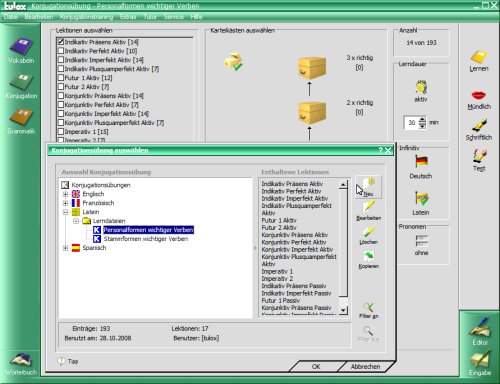Check Futur 2 Aktiv [7]
The height and width of the screenshot is (384, 500).
click(61, 87)
